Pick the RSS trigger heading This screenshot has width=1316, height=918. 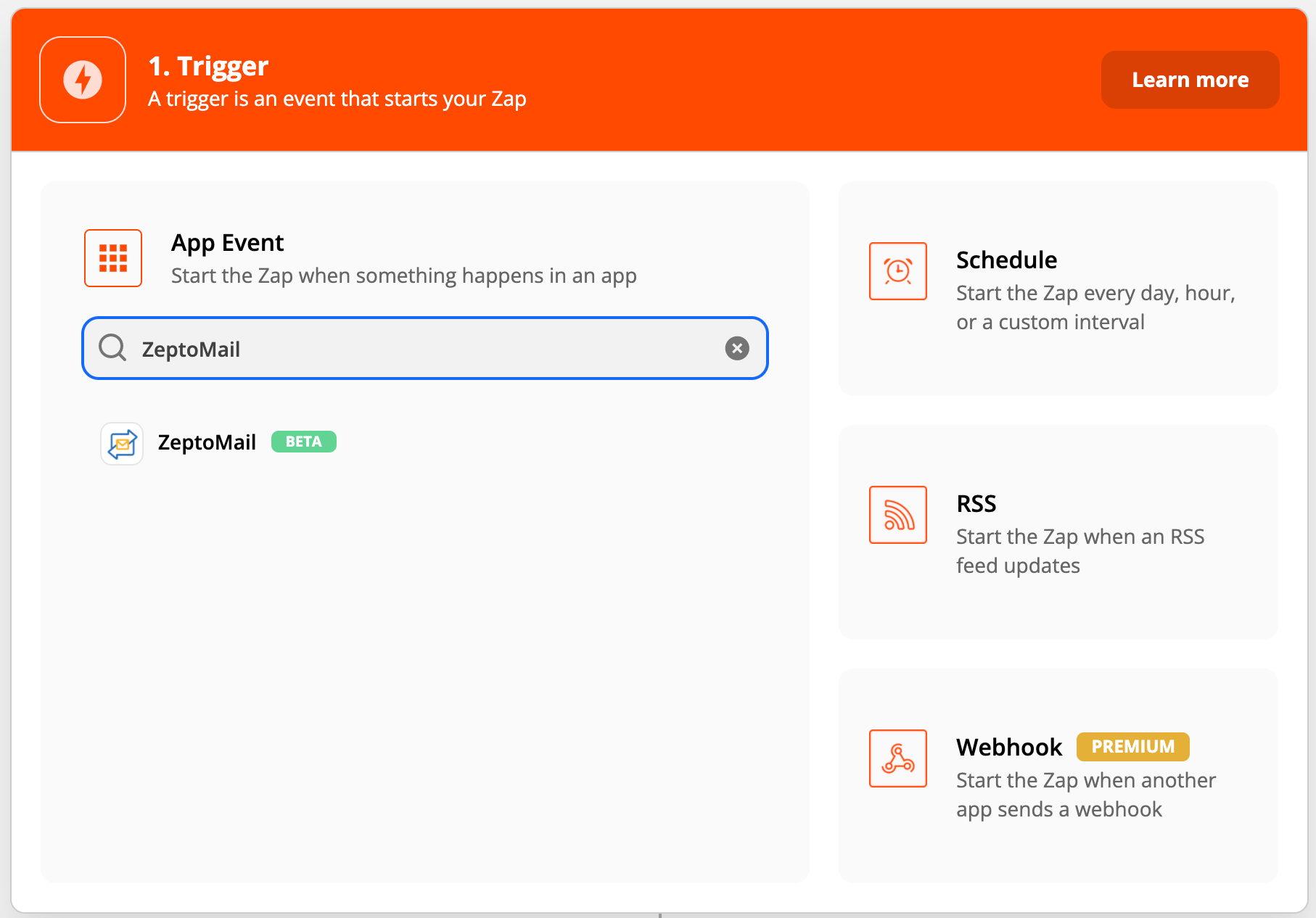tap(976, 503)
